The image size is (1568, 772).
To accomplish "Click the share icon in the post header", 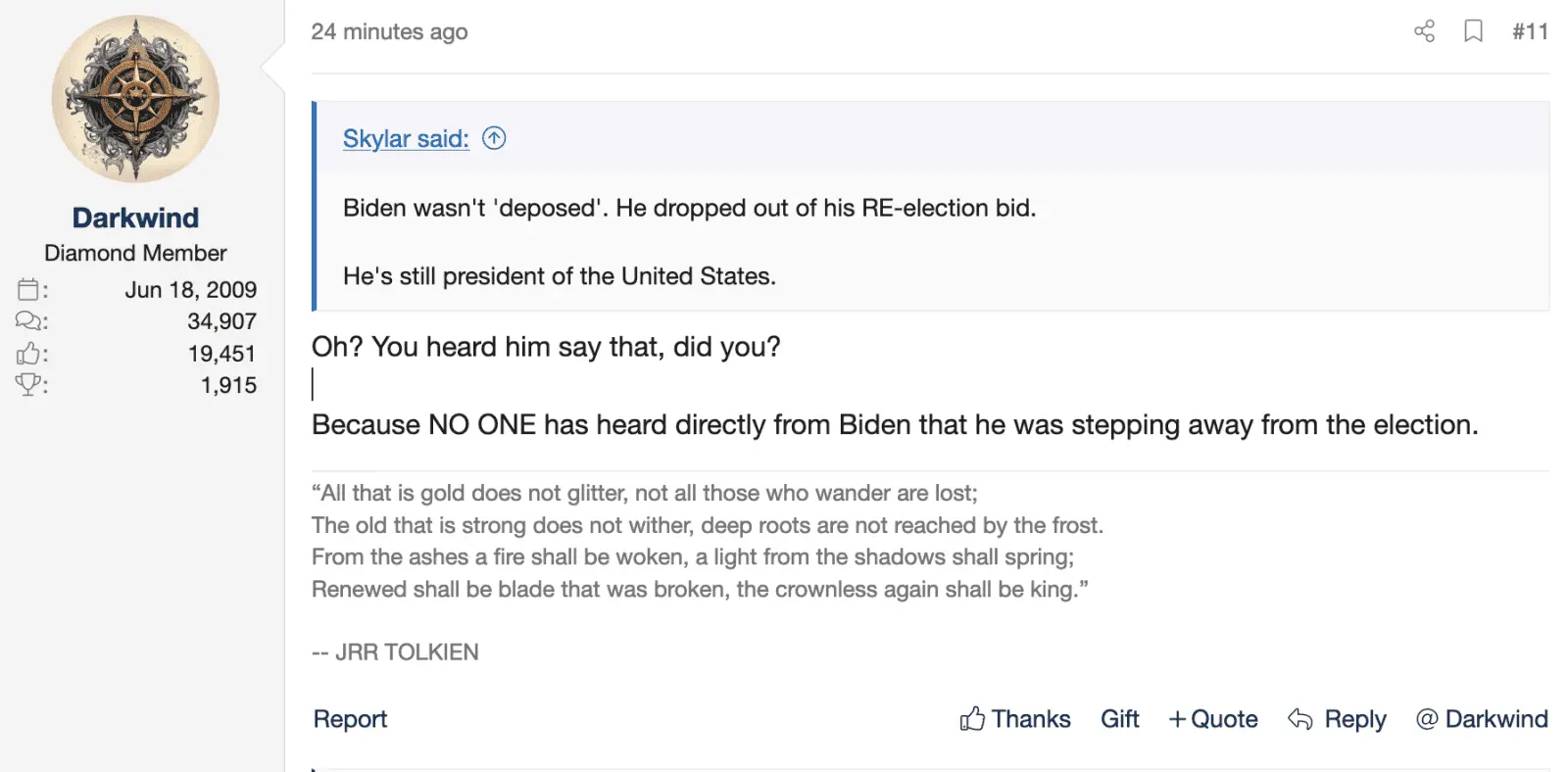I will coord(1424,31).
